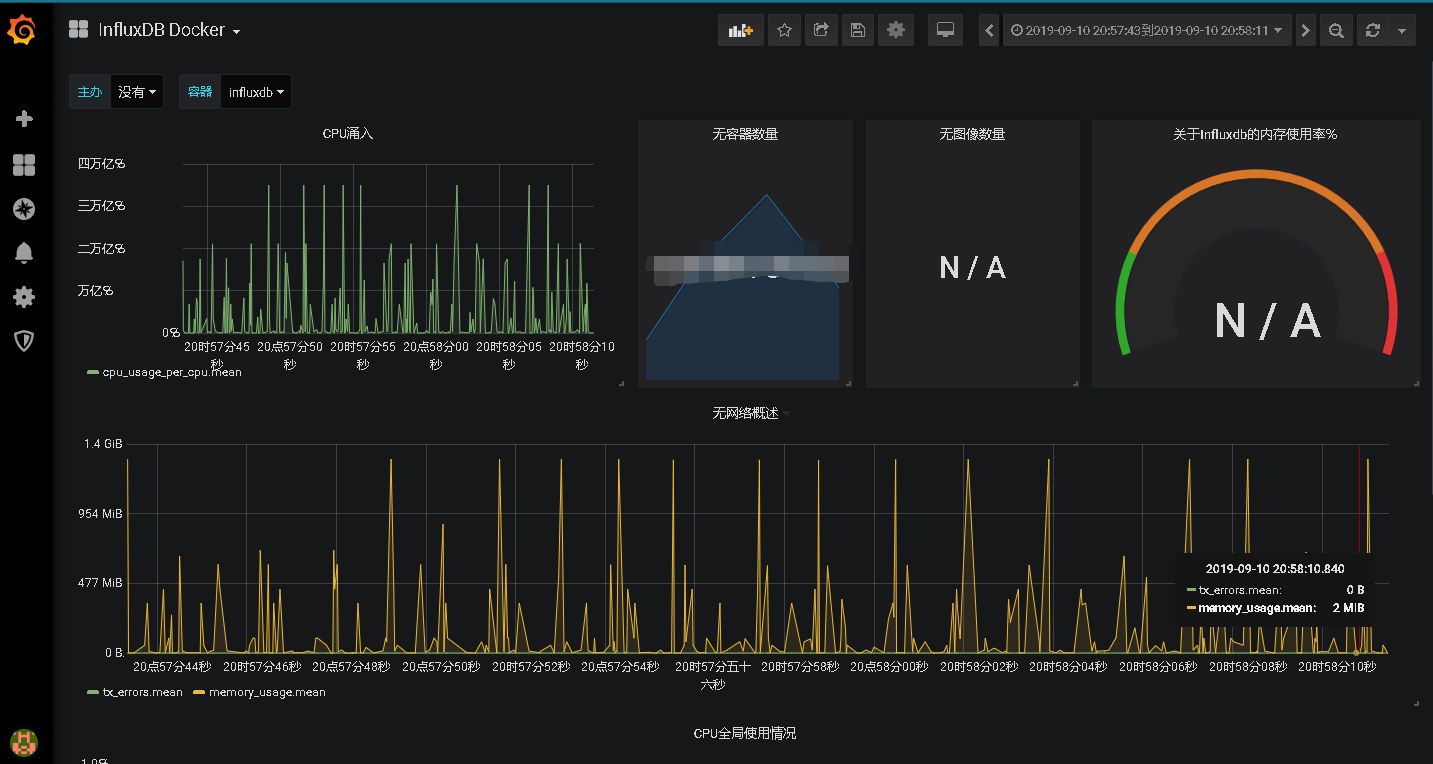Open Alerting bell icon in sidebar

coord(24,253)
